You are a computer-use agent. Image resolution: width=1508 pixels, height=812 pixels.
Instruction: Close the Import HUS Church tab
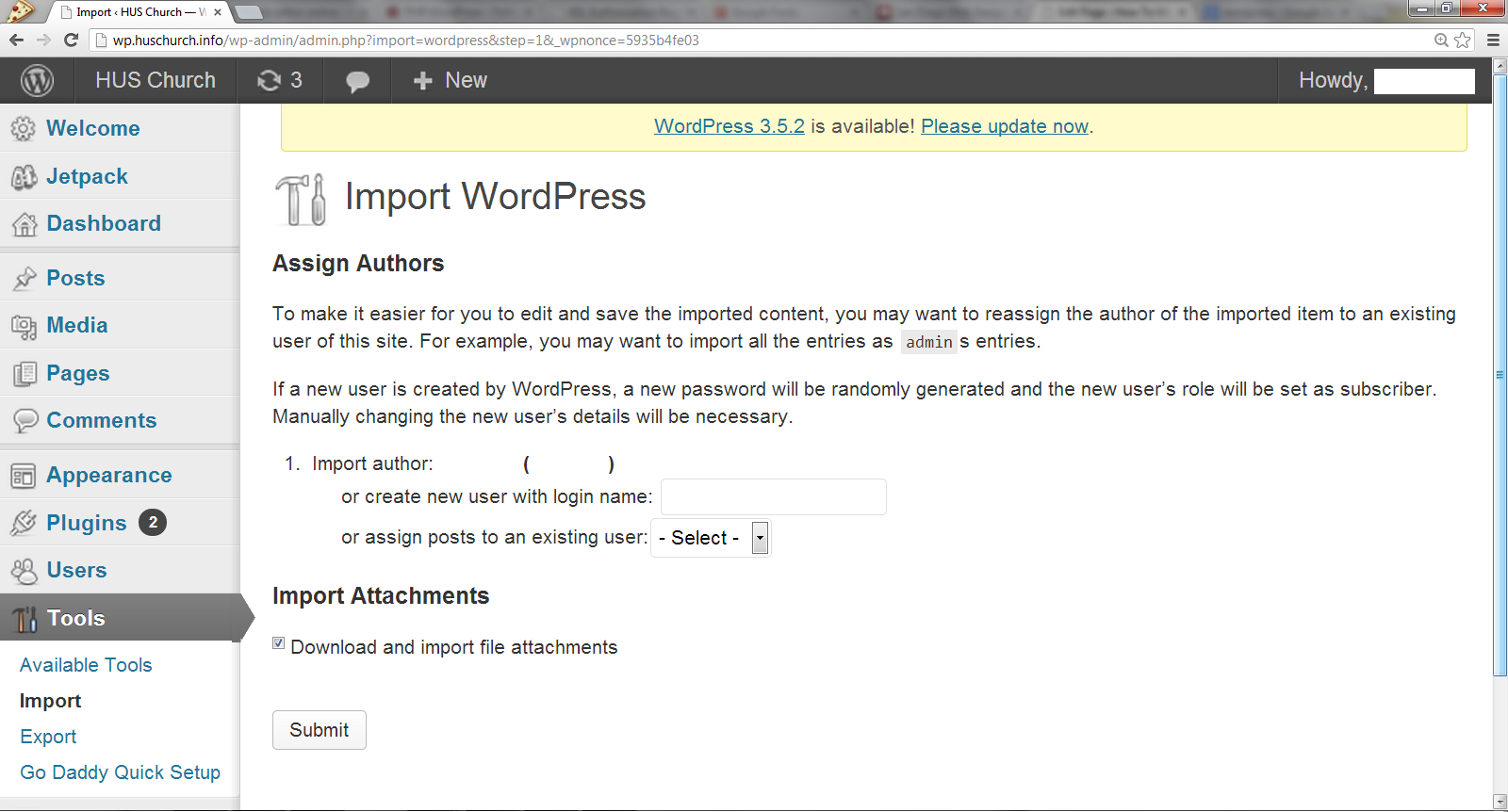(218, 12)
